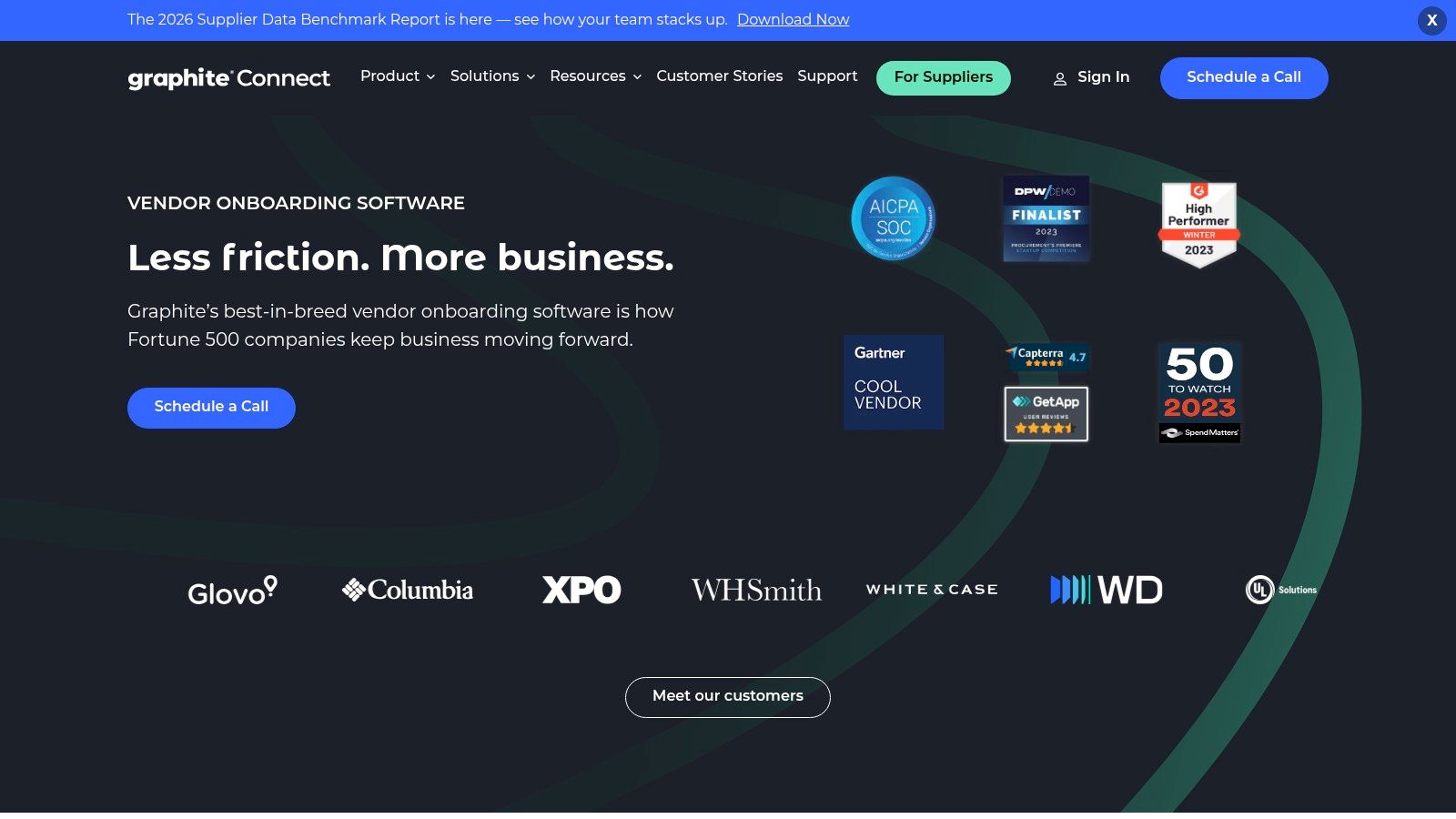Click the Capterra 4.7 rating badge
The height and width of the screenshot is (819, 1456).
point(1046,357)
